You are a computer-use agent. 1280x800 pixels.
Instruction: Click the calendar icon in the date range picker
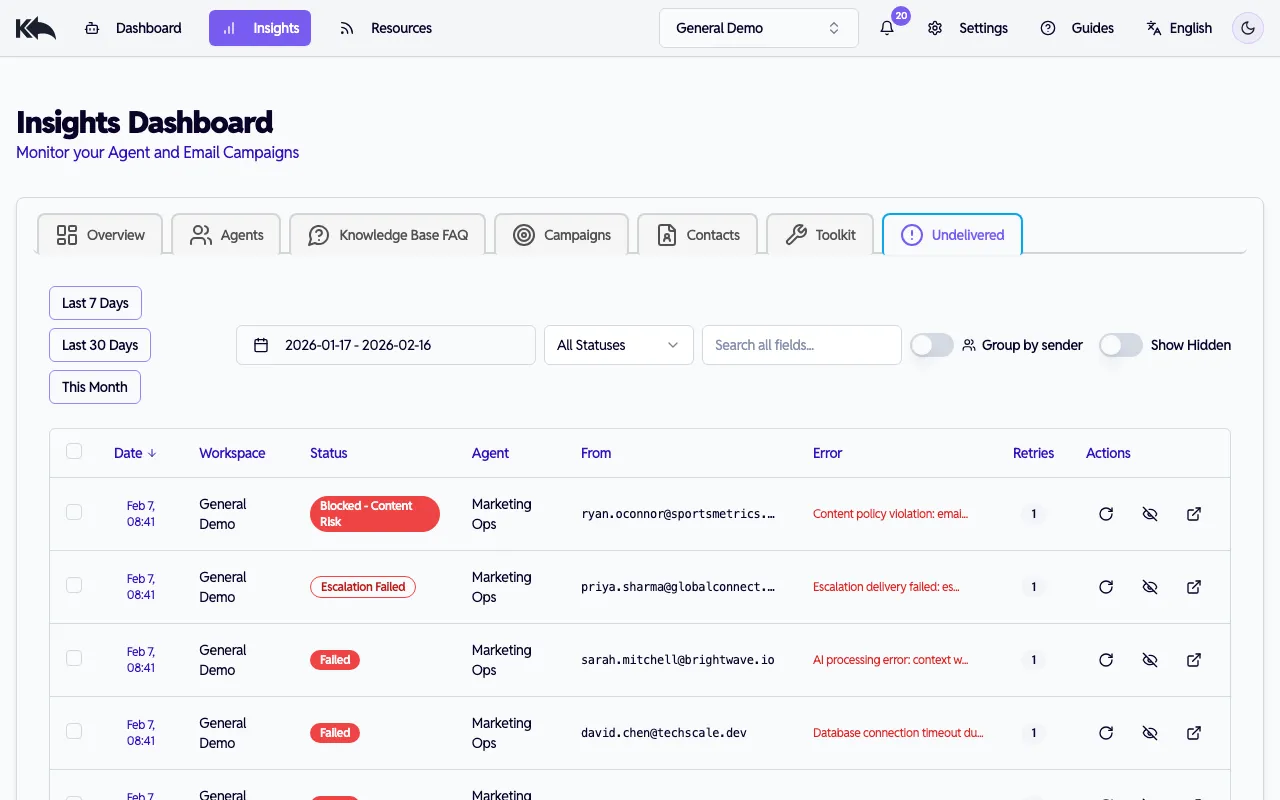coord(261,344)
